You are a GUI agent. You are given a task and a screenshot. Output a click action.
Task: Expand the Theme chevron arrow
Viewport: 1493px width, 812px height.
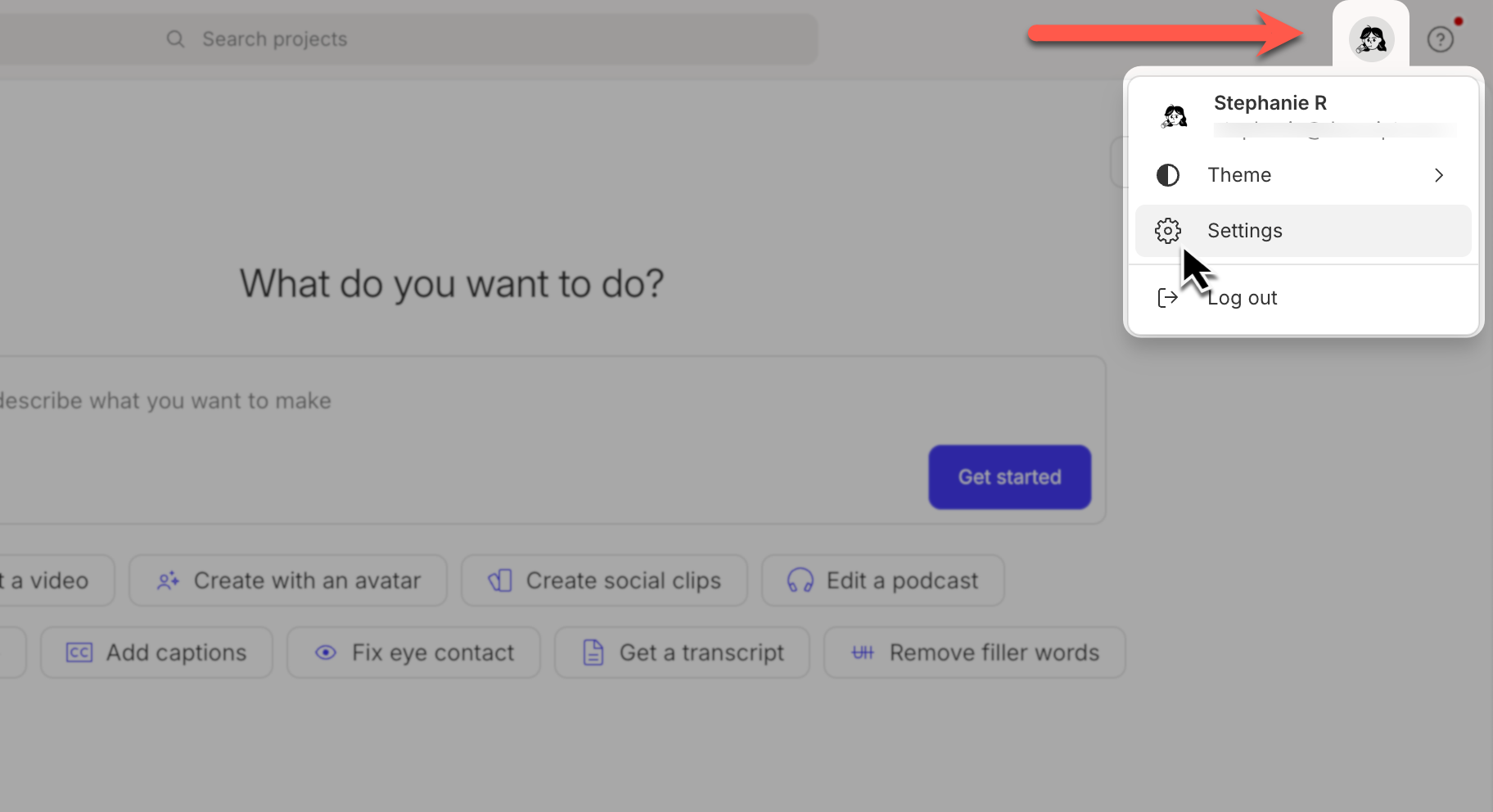click(1439, 175)
